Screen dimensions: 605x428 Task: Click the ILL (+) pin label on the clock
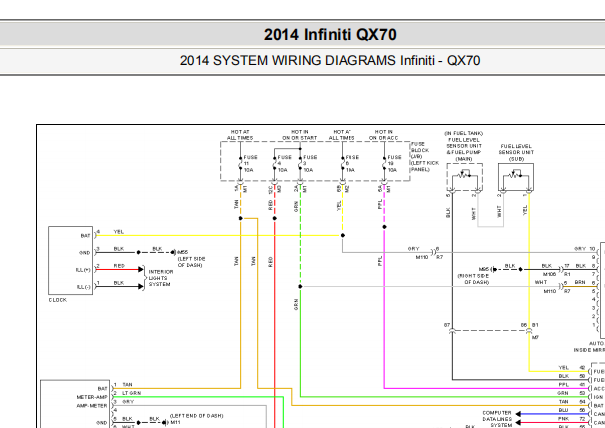pyautogui.click(x=83, y=270)
